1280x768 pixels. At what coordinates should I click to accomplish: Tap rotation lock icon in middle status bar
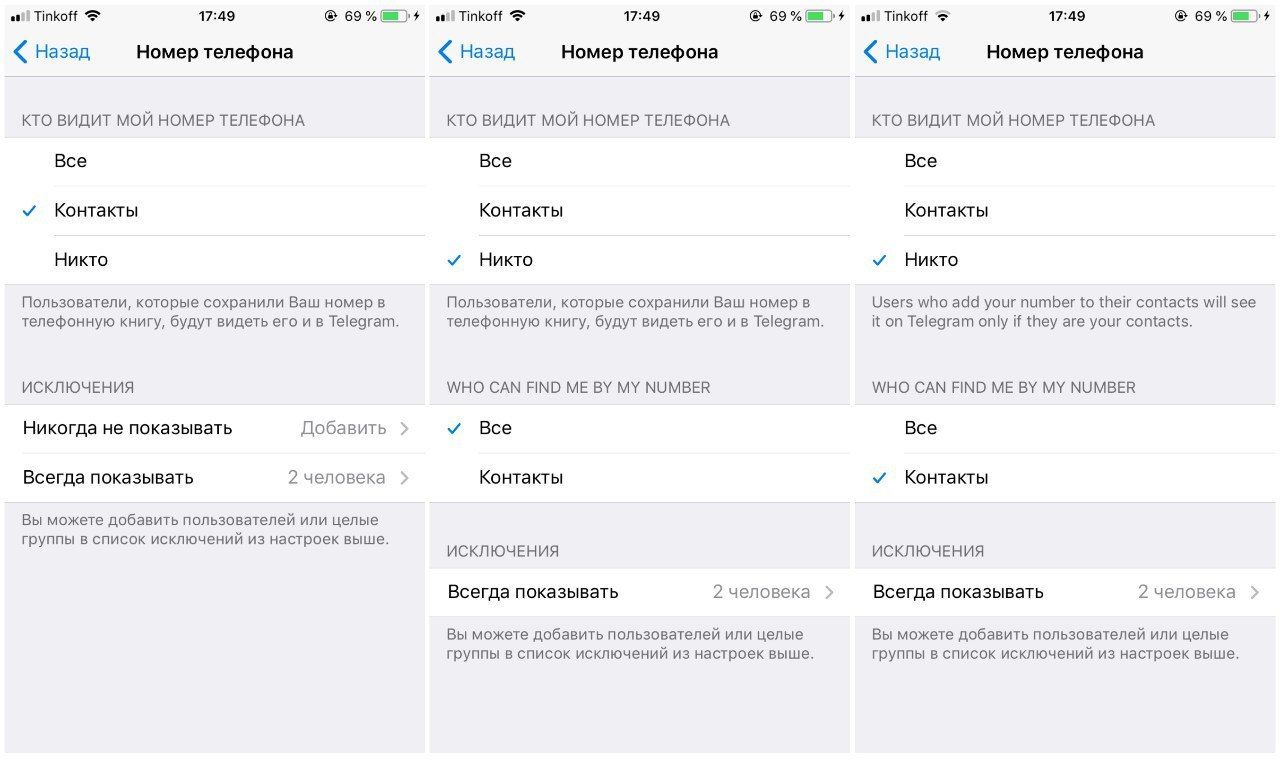[x=756, y=16]
